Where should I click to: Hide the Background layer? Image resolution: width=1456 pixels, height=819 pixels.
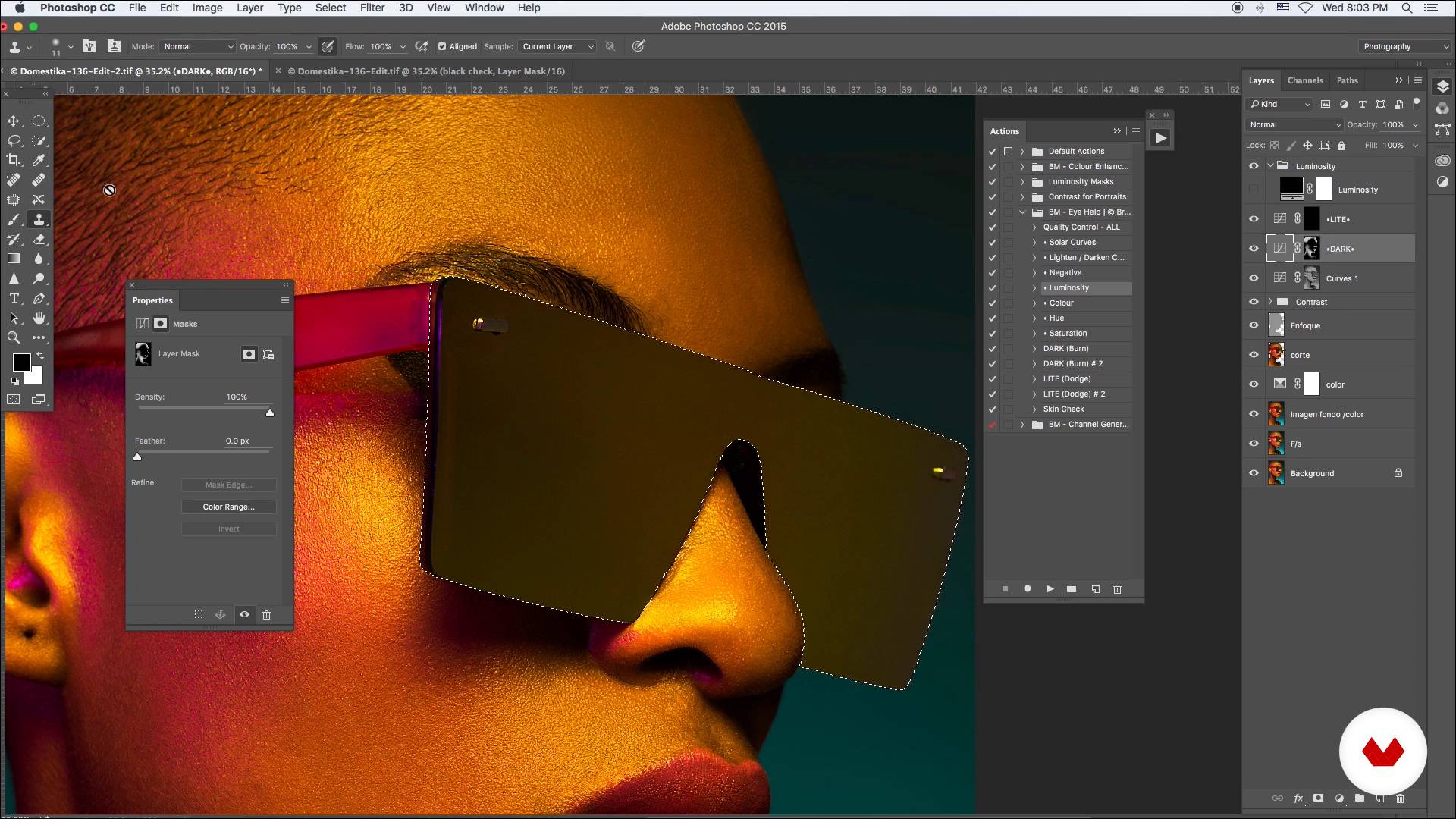pos(1254,473)
